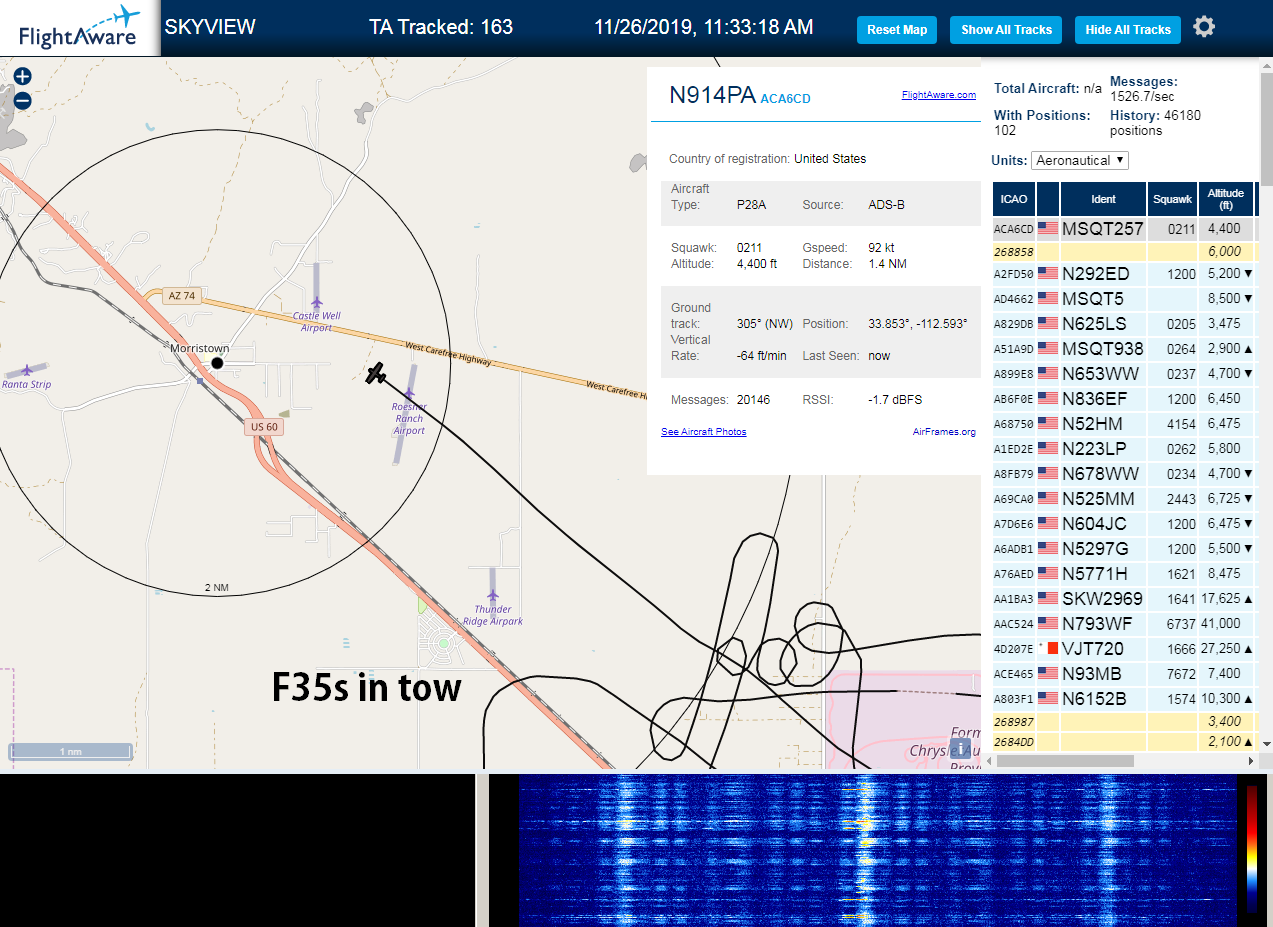Screen dimensions: 1273x927
Task: Click the SKYVIEW header title
Action: point(210,27)
